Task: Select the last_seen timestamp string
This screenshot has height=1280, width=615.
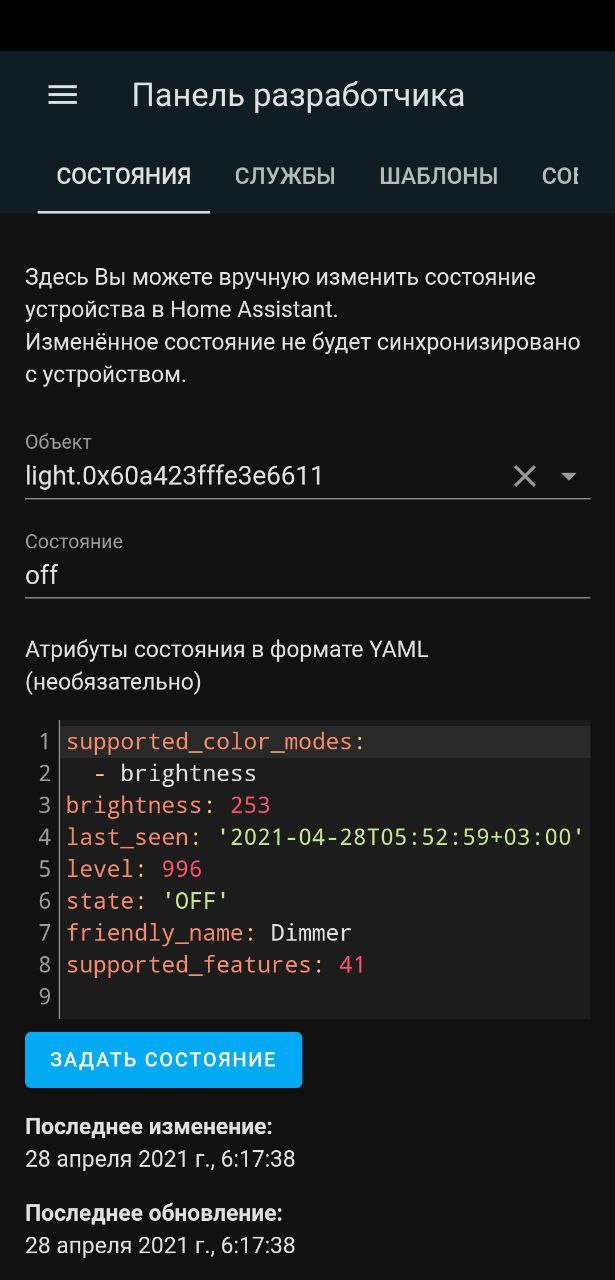Action: pos(400,838)
